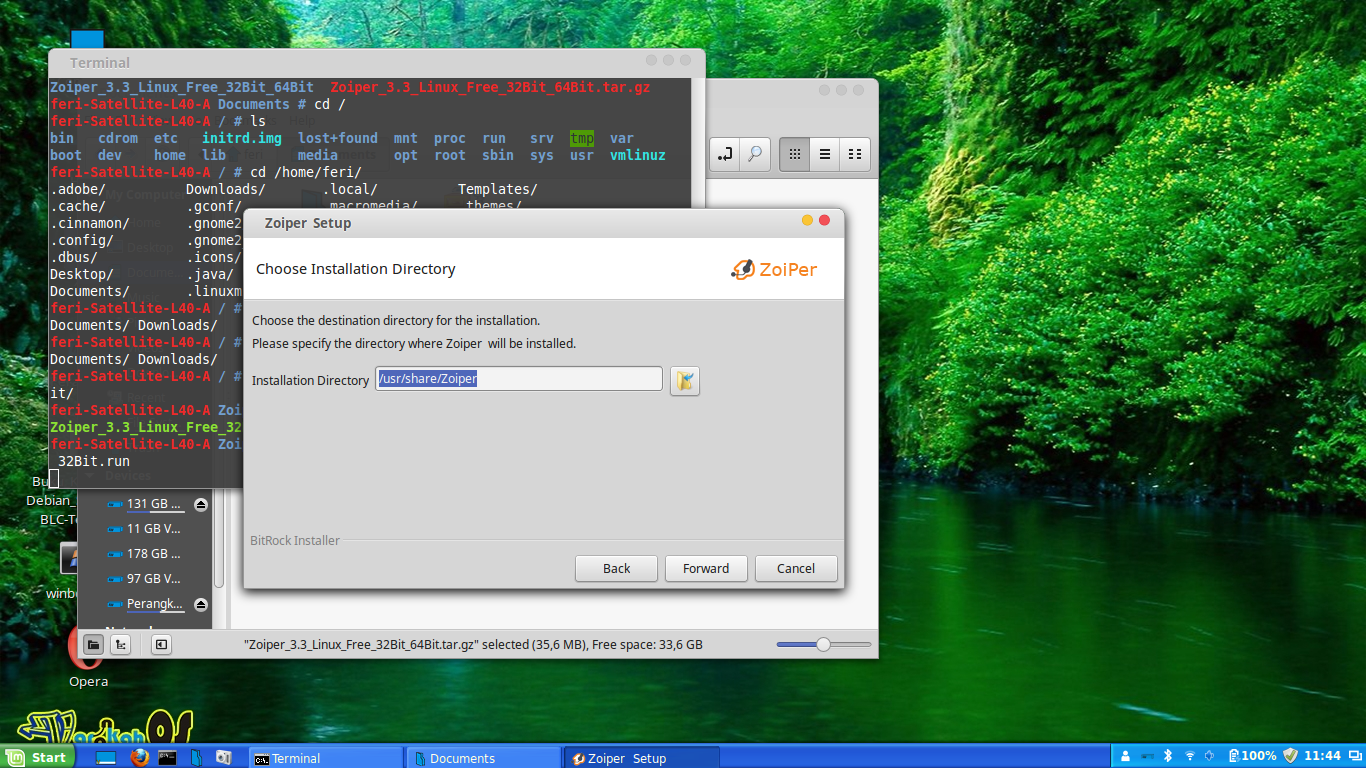Click the Zoiper logo in setup header
The image size is (1366, 768).
(773, 269)
